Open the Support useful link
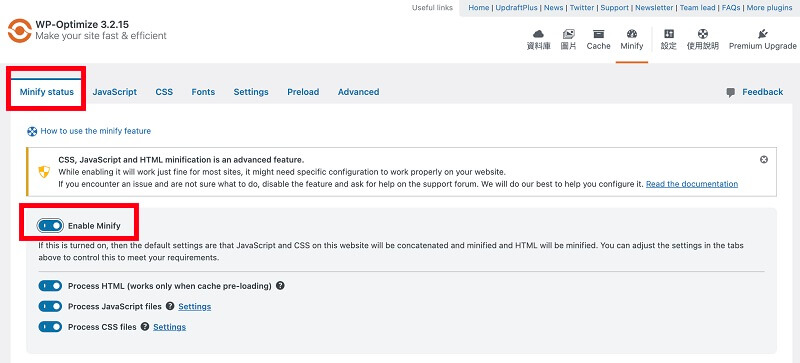 [615, 8]
